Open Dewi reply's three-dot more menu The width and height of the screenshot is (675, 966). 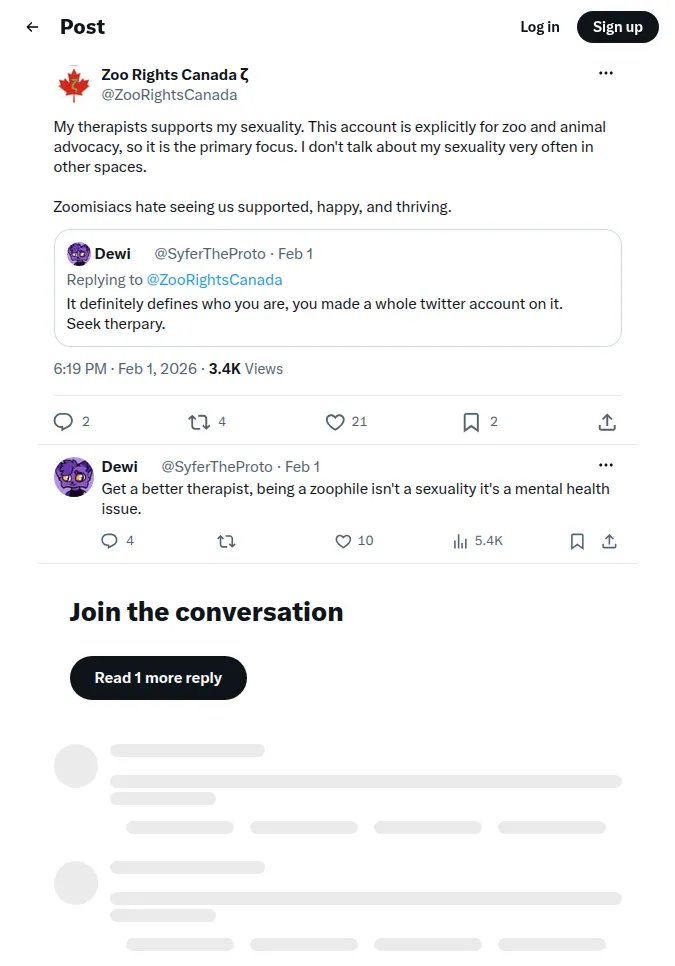(x=605, y=465)
